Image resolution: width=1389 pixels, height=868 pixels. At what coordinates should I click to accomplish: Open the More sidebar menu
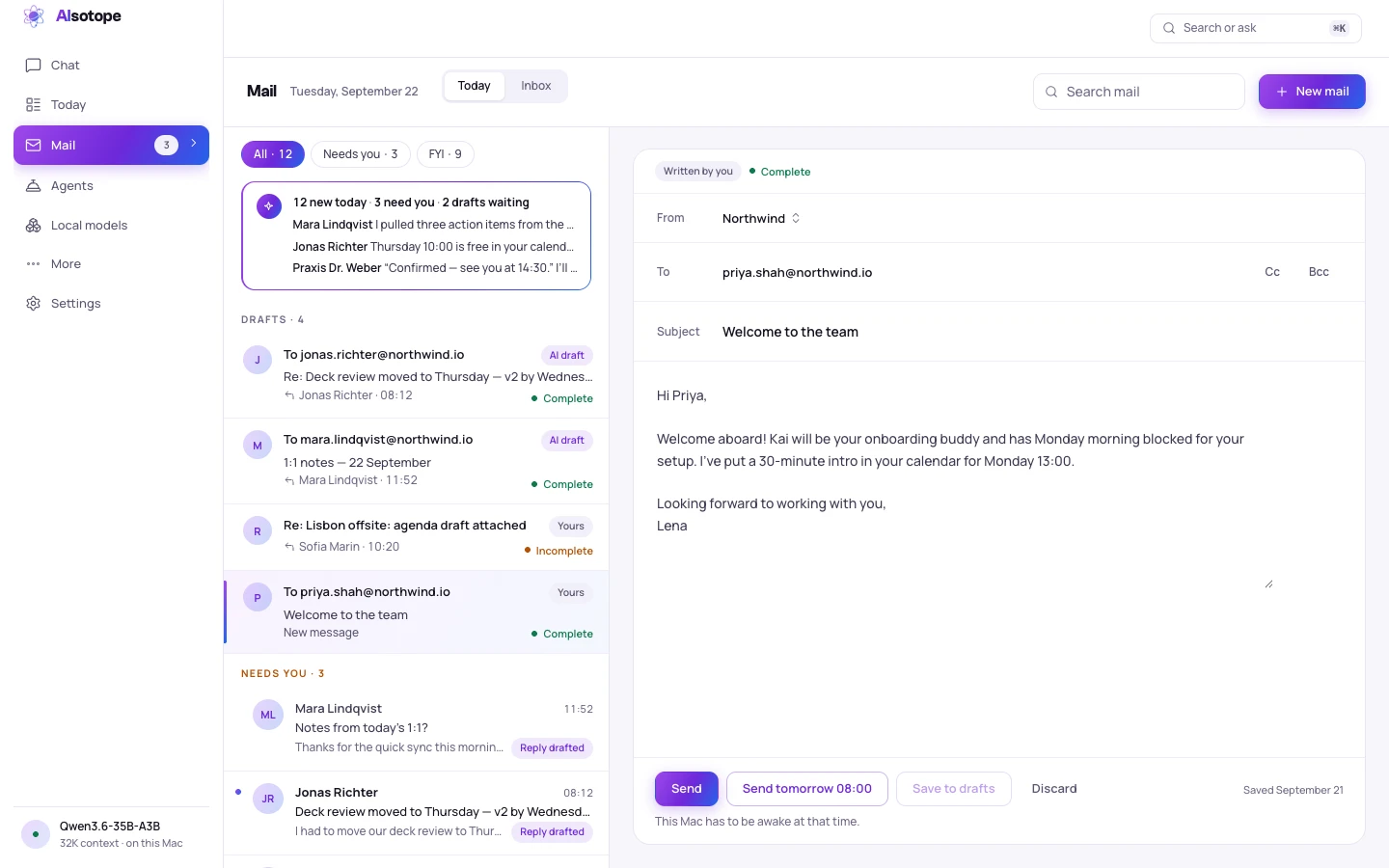(x=111, y=264)
